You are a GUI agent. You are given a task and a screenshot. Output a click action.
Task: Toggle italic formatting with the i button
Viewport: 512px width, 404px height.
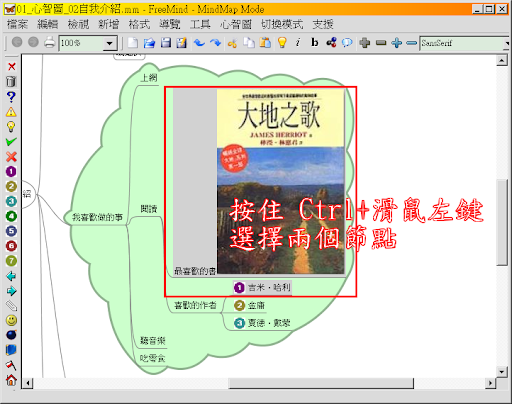point(298,42)
